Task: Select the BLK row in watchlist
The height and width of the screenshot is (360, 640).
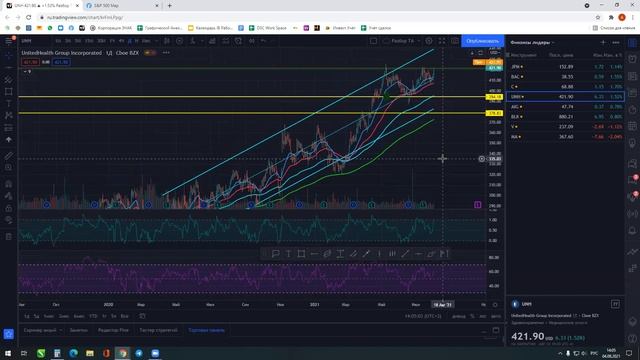Action: tap(565, 117)
